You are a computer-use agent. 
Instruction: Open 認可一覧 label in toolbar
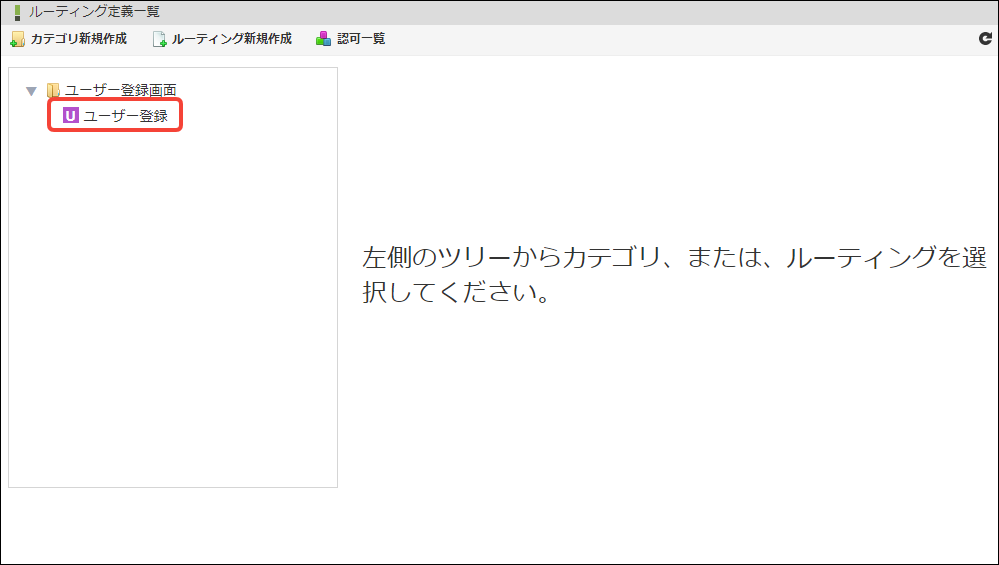(x=361, y=39)
